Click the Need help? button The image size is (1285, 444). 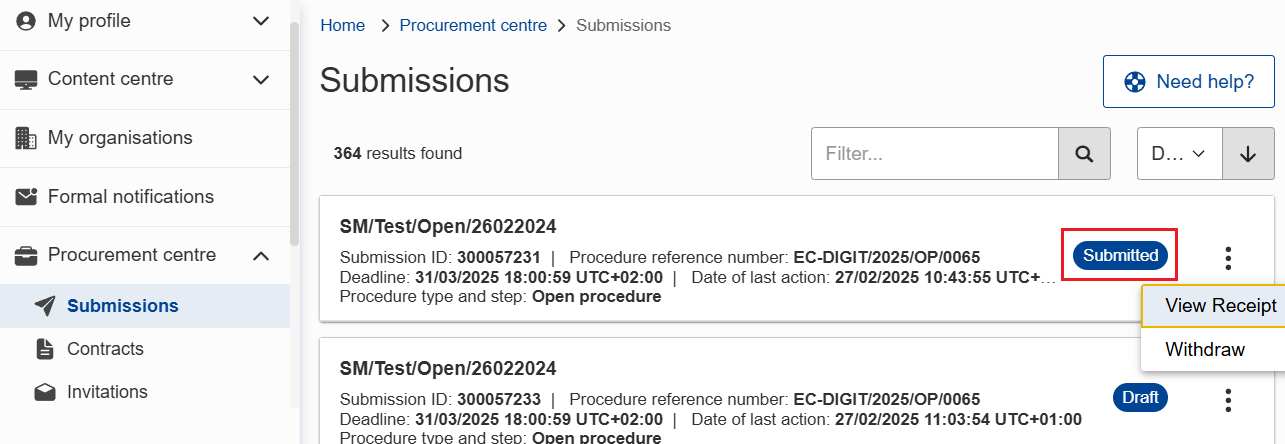[1189, 82]
